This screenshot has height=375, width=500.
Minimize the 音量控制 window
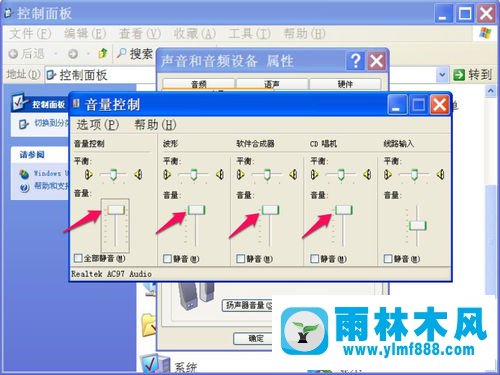click(397, 105)
